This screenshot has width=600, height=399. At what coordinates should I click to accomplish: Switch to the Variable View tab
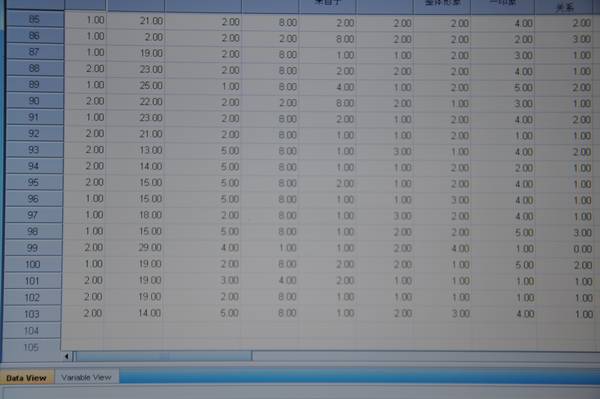pyautogui.click(x=86, y=377)
